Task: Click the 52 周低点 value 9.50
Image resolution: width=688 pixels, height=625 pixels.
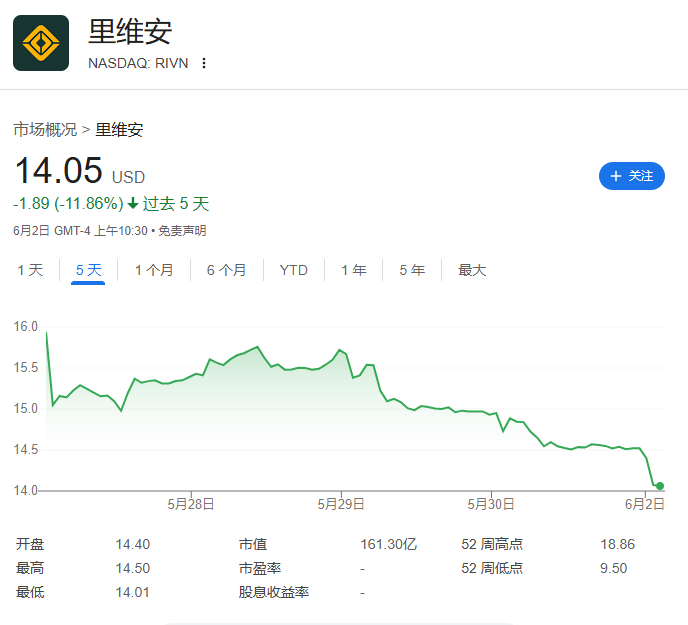Action: 613,568
